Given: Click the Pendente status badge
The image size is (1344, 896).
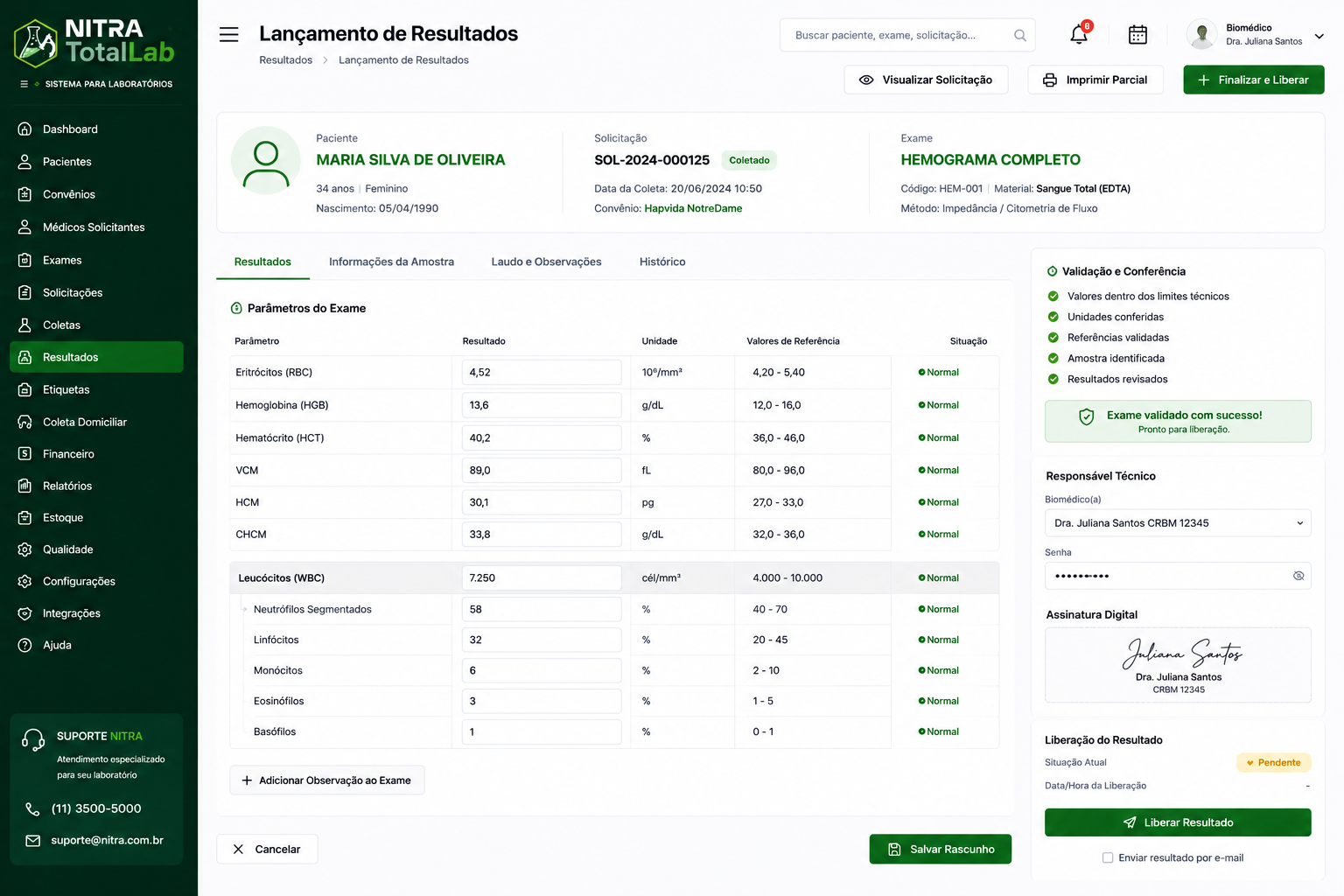Looking at the screenshot, I should click(x=1274, y=763).
